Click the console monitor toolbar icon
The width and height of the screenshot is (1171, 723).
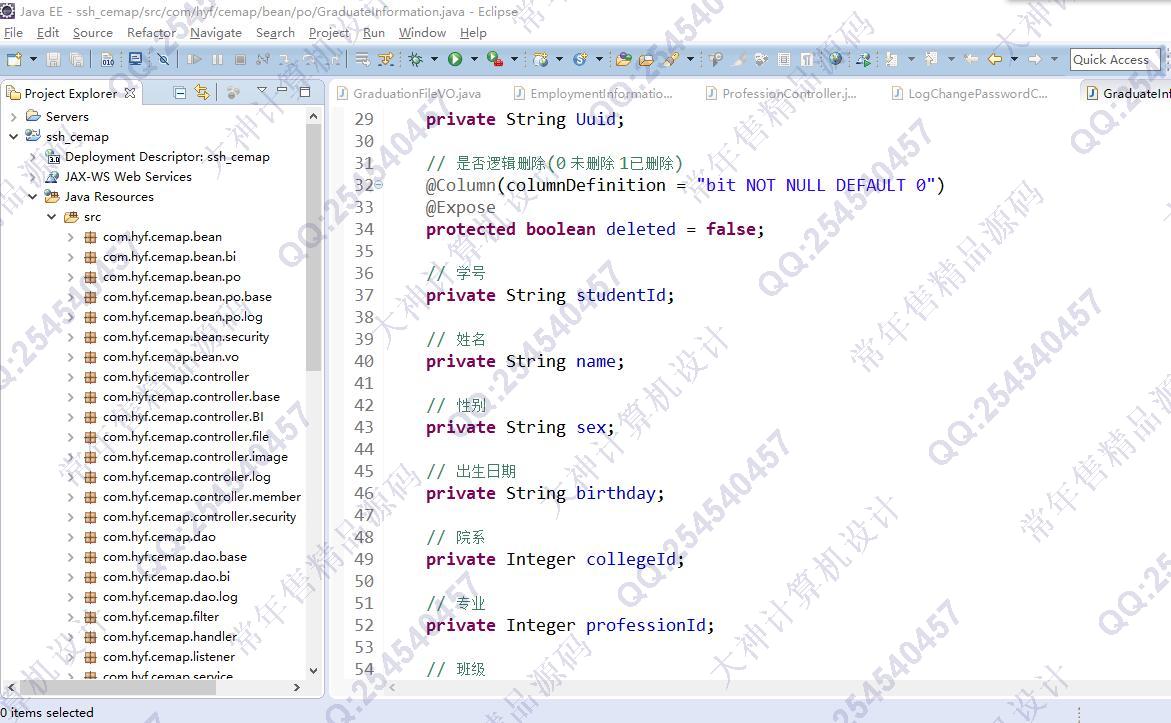click(135, 59)
